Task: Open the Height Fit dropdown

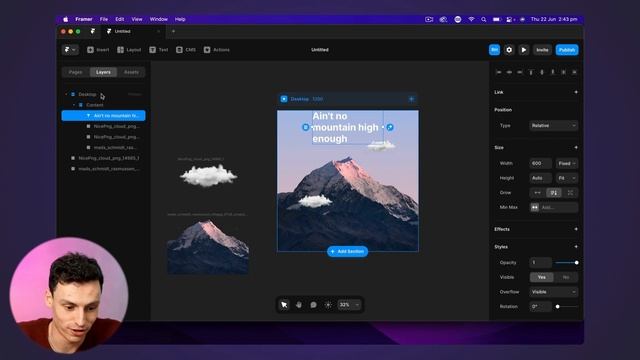Action: [567, 178]
